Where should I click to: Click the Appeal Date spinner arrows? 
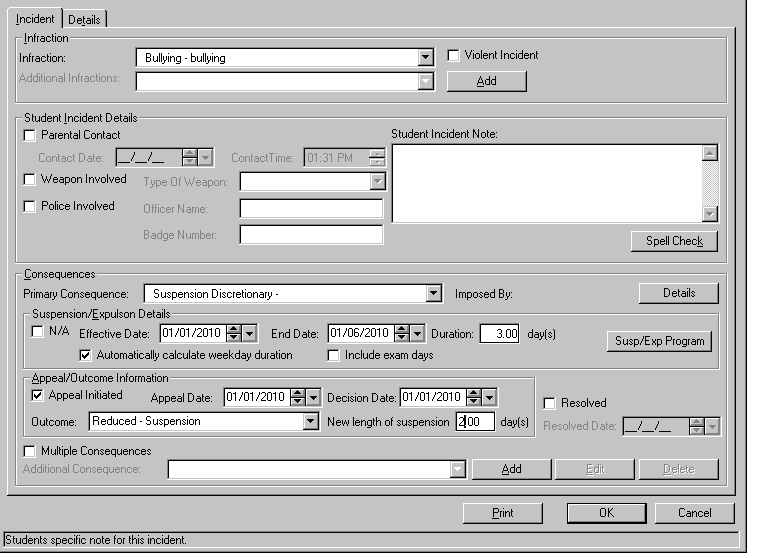click(x=299, y=398)
